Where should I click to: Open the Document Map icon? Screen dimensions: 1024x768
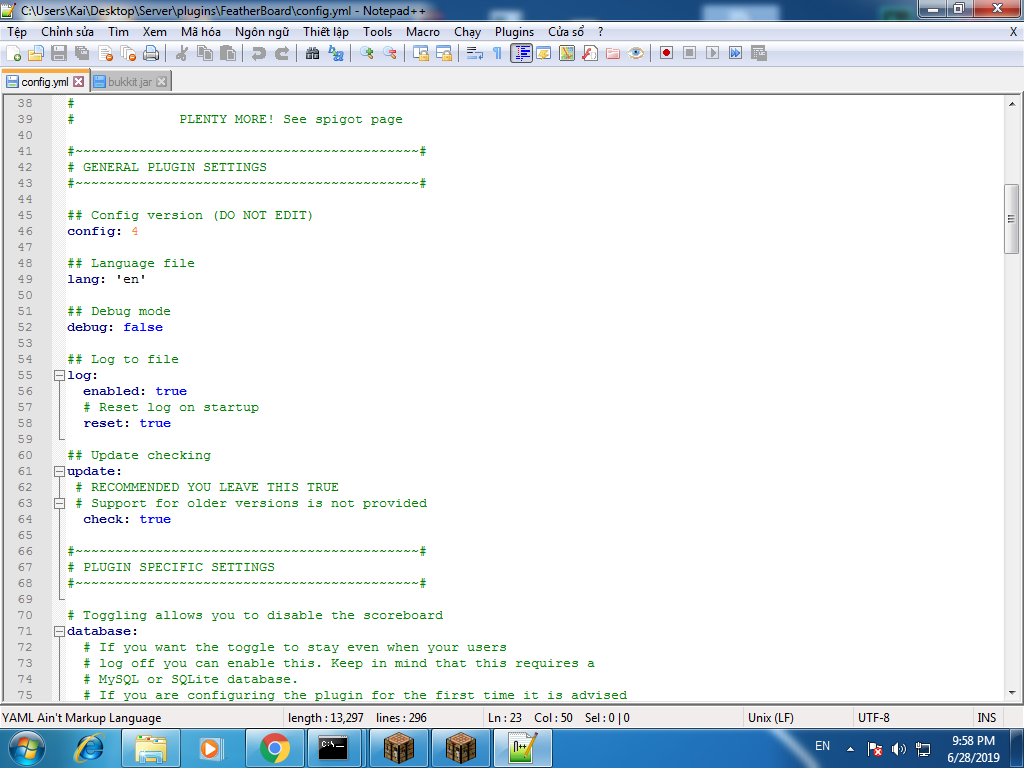tap(567, 54)
